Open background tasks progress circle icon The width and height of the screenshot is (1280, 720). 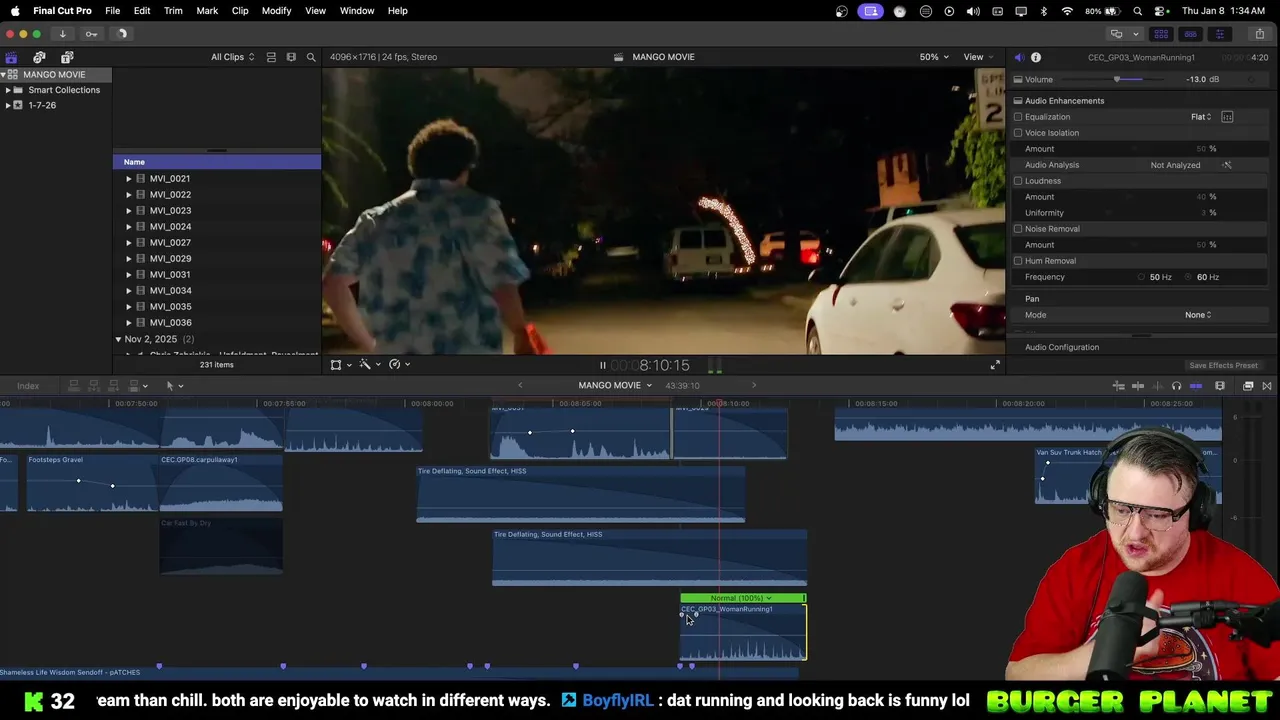(x=122, y=34)
